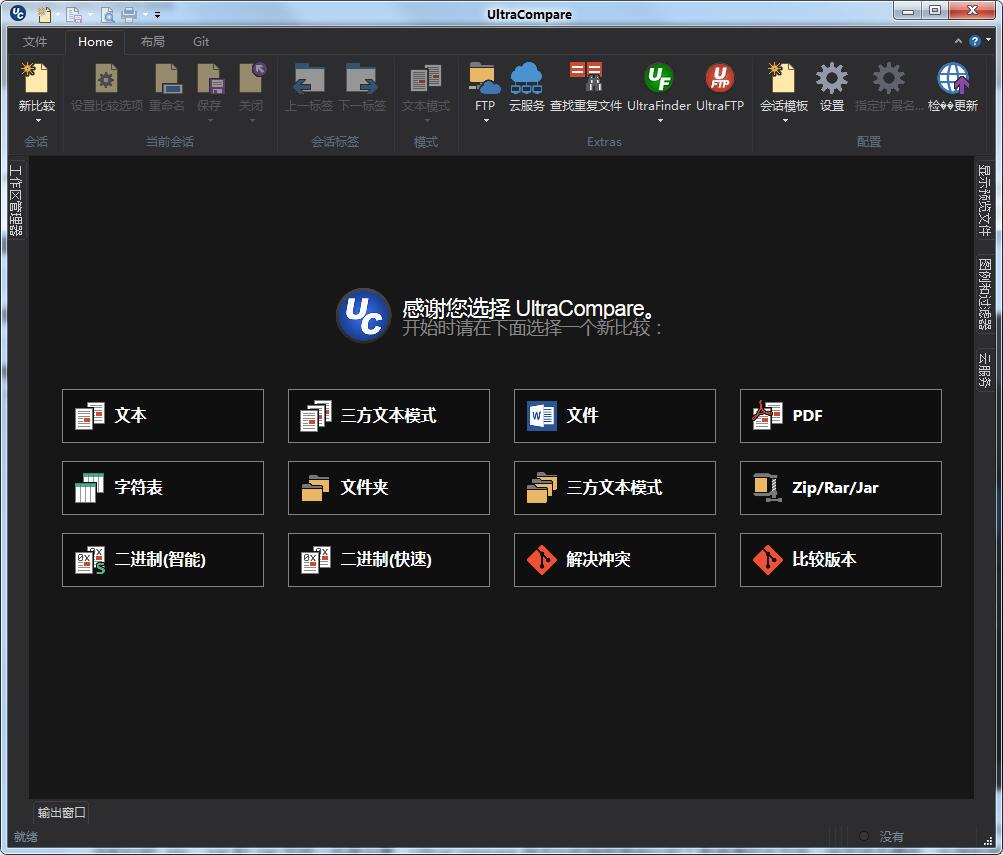Open the 文件 menu tab
The width and height of the screenshot is (1003, 855).
tap(35, 42)
